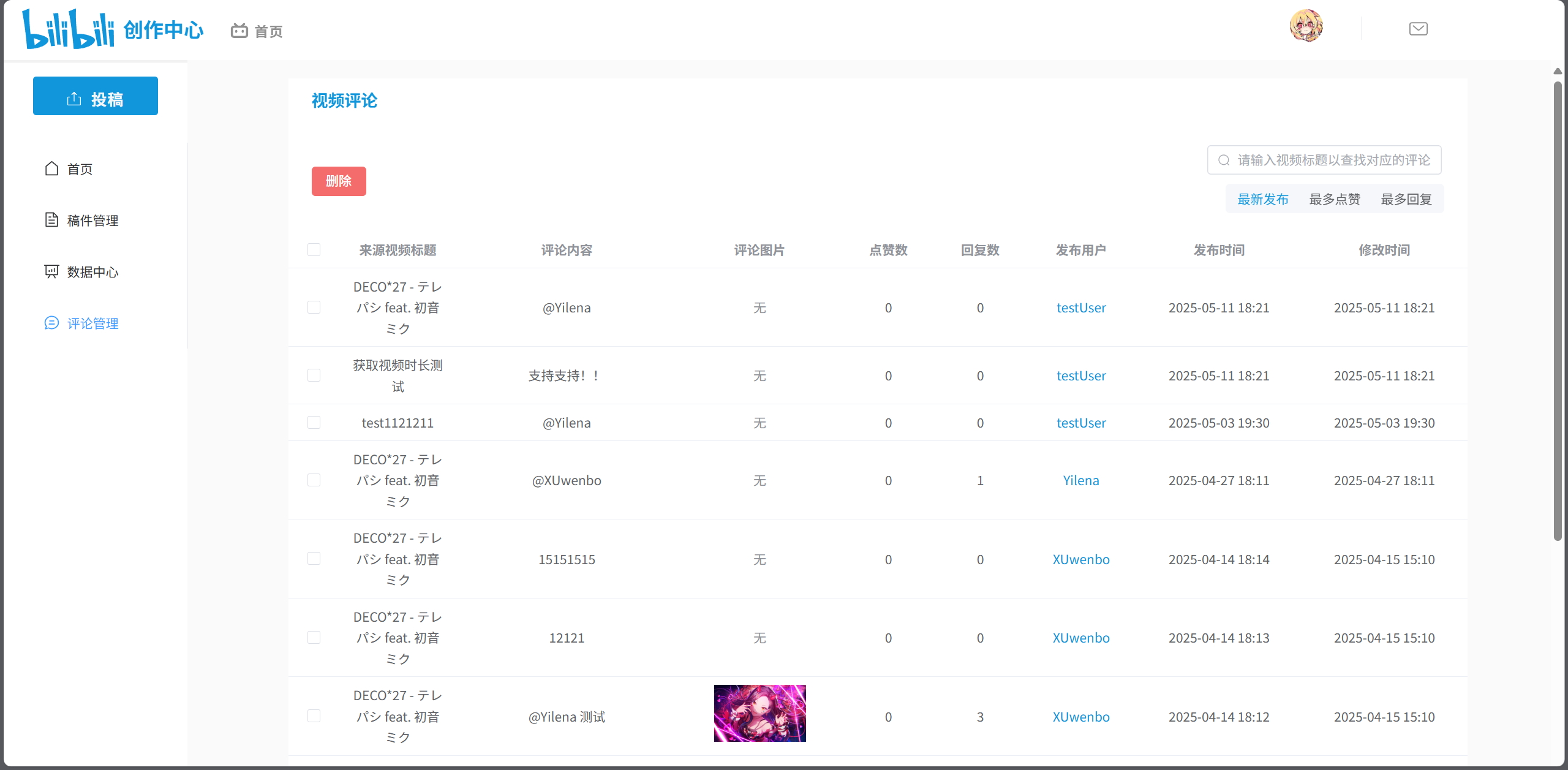Focus the video title search field
This screenshot has height=770, width=1568.
(x=1332, y=160)
